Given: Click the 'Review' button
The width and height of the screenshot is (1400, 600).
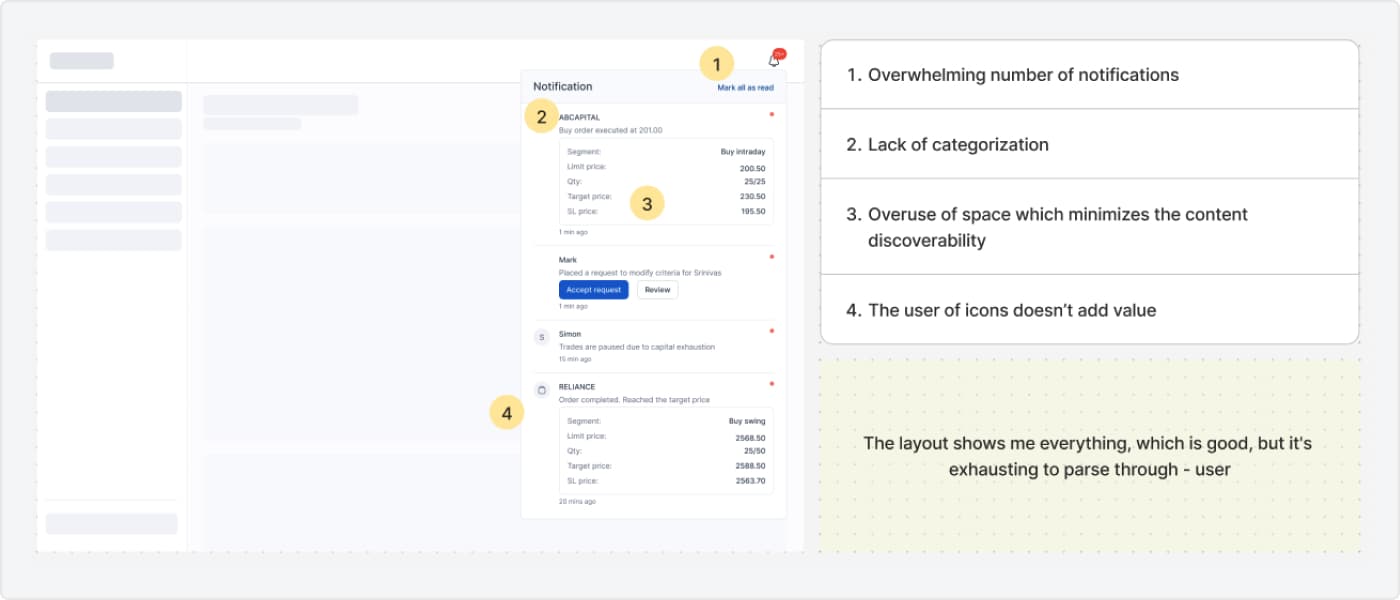Looking at the screenshot, I should click(657, 290).
